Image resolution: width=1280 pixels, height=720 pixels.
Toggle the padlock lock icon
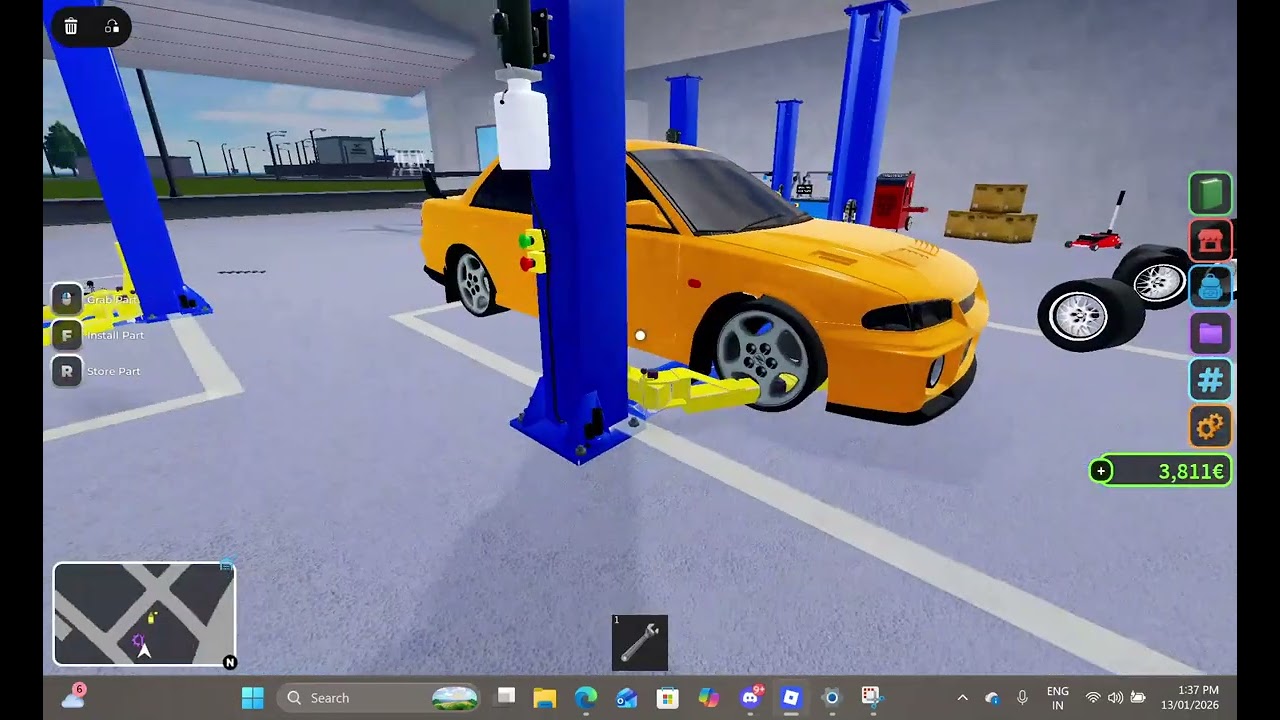(112, 27)
